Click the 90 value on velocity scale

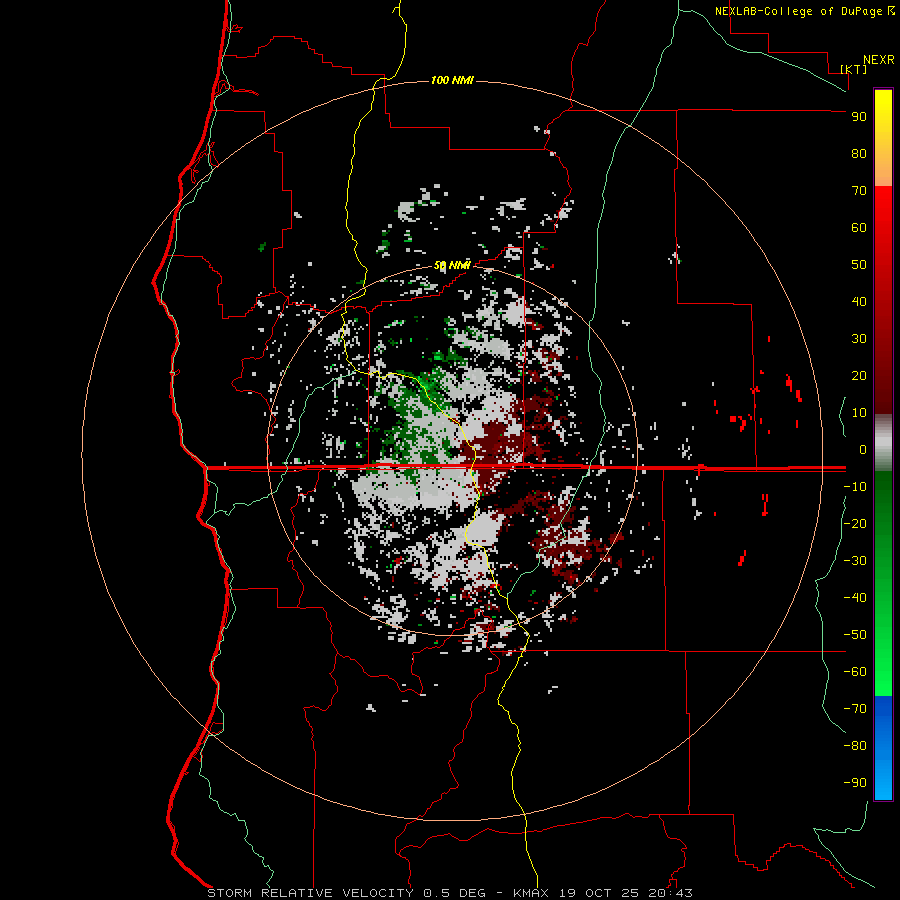(859, 117)
